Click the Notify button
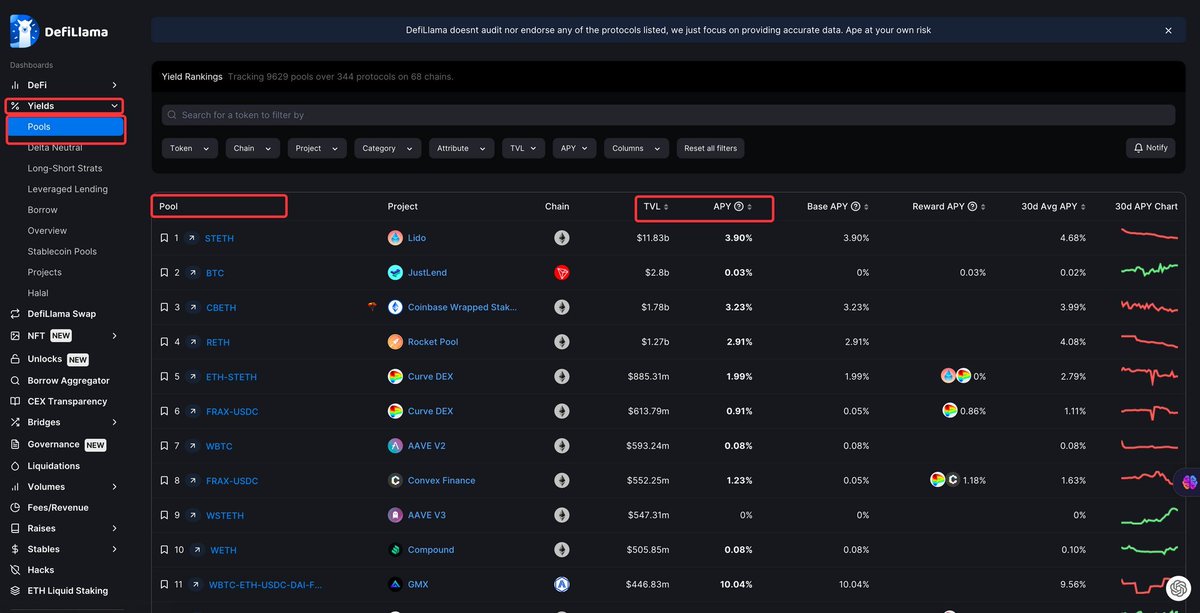Viewport: 1200px width, 613px height. coord(1150,148)
